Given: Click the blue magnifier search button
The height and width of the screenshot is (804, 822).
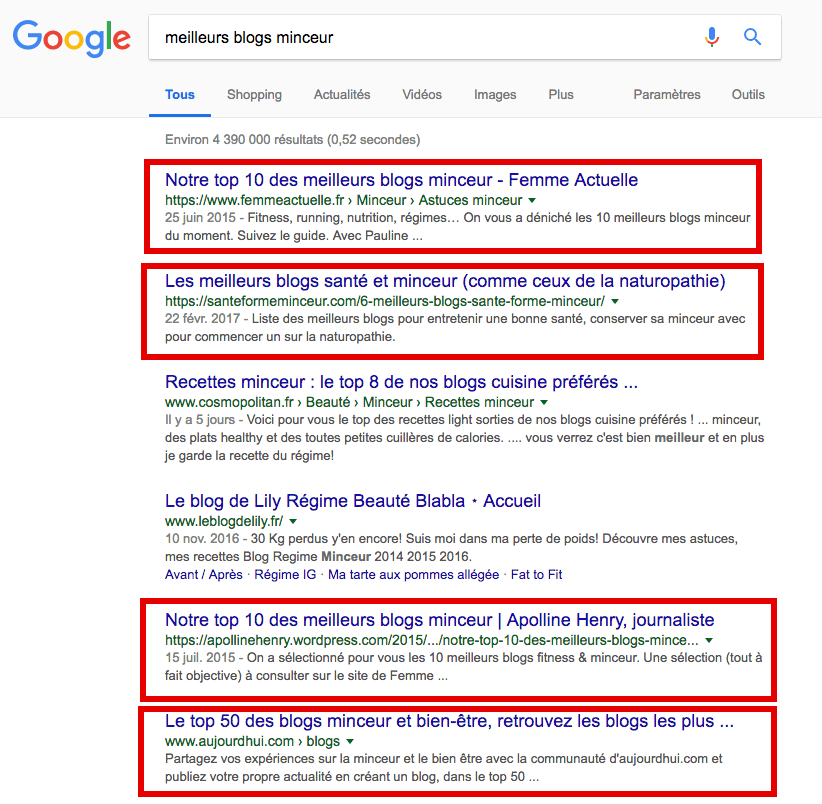Looking at the screenshot, I should coord(752,37).
